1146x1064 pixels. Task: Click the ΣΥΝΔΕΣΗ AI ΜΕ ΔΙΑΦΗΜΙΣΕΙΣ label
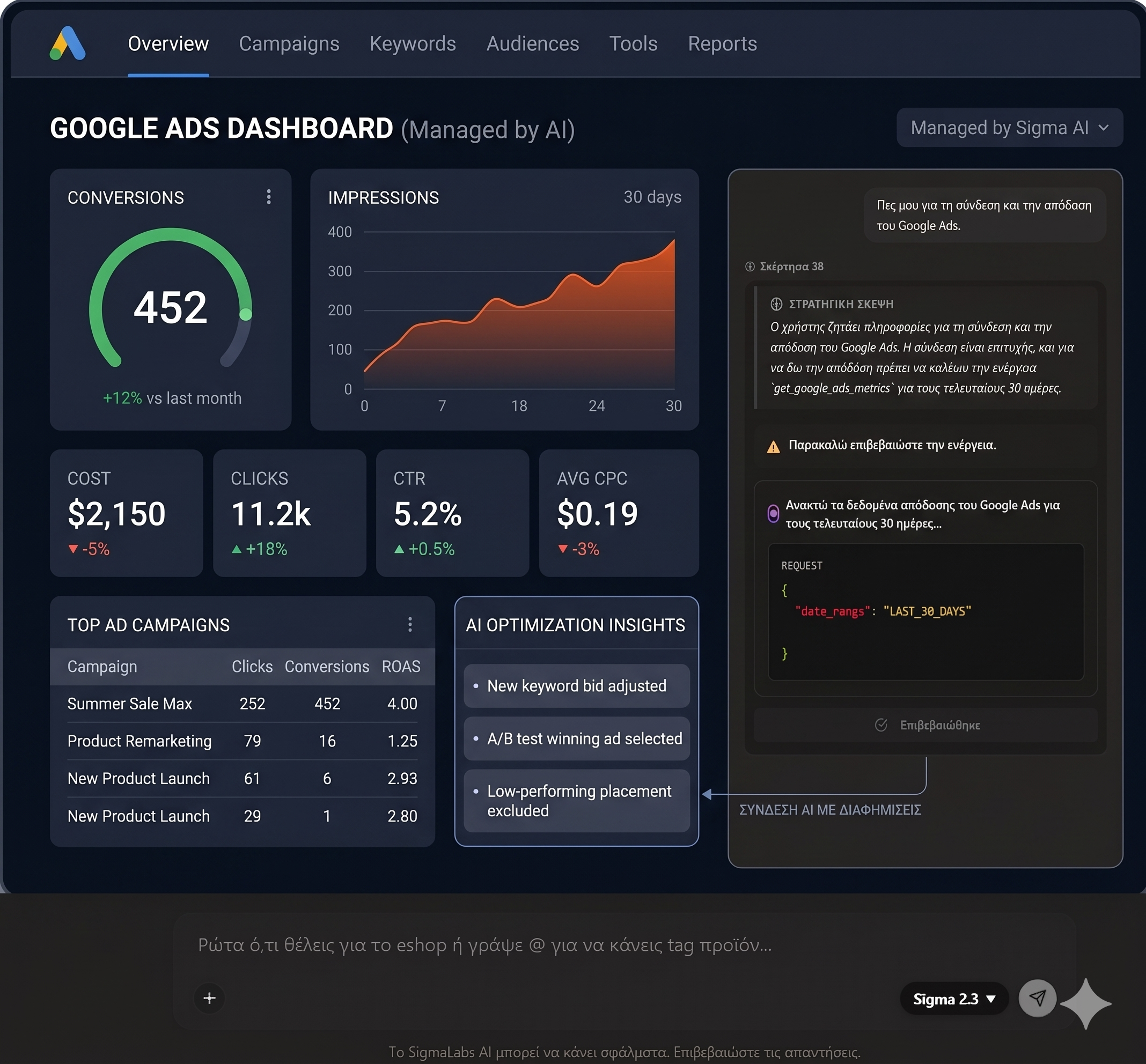click(x=830, y=809)
